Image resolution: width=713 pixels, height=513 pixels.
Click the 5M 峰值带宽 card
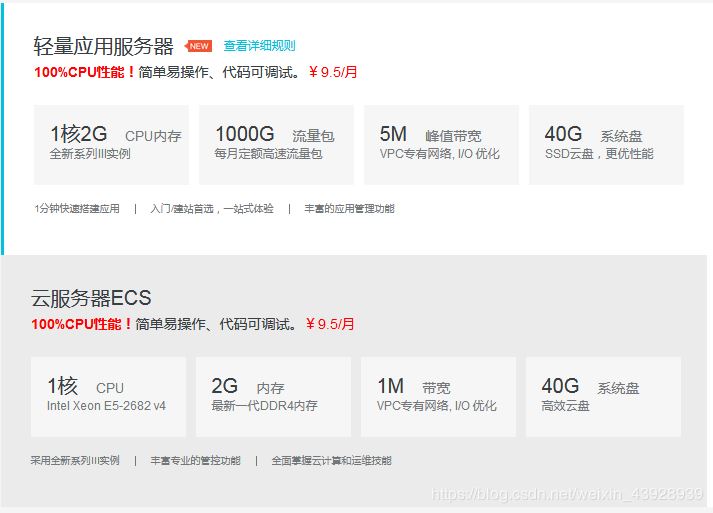(x=442, y=145)
